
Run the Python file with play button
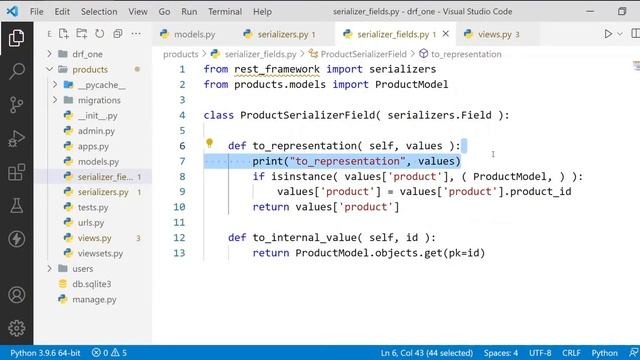(x=608, y=34)
